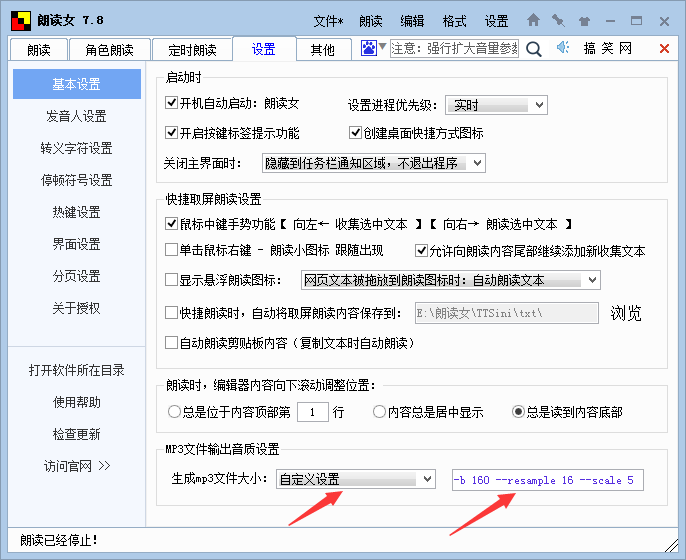Open the 生成mp3文件大小 dropdown
686x560 pixels.
(x=356, y=479)
